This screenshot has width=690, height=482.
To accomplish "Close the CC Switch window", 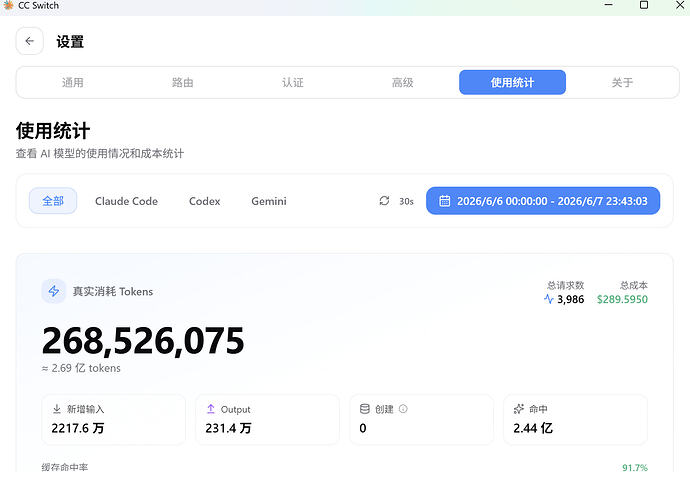I will [x=680, y=5].
